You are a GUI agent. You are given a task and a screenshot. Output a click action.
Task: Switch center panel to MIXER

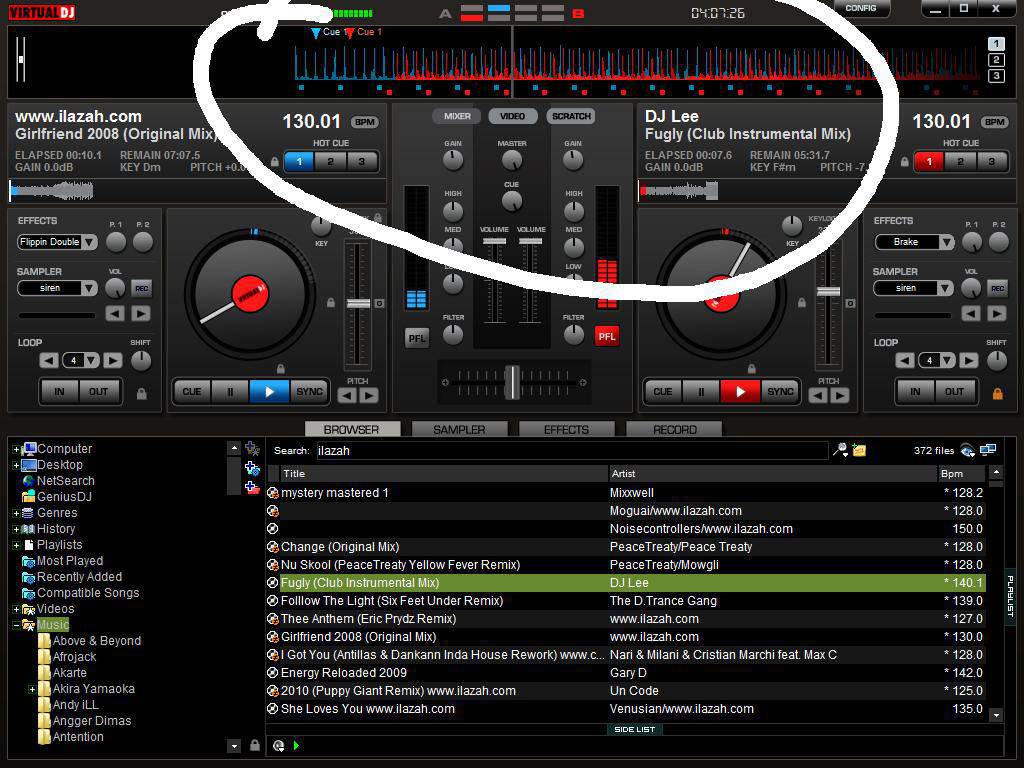[x=457, y=116]
